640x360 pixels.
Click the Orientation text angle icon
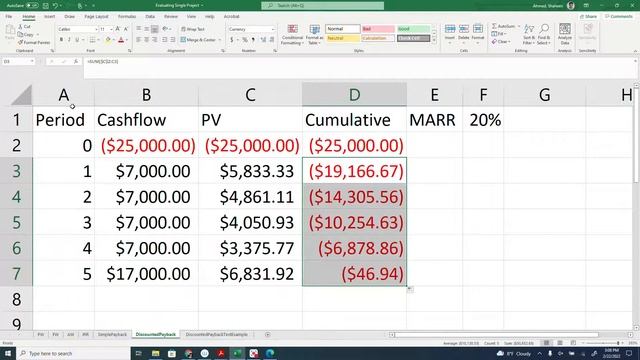pyautogui.click(x=165, y=29)
